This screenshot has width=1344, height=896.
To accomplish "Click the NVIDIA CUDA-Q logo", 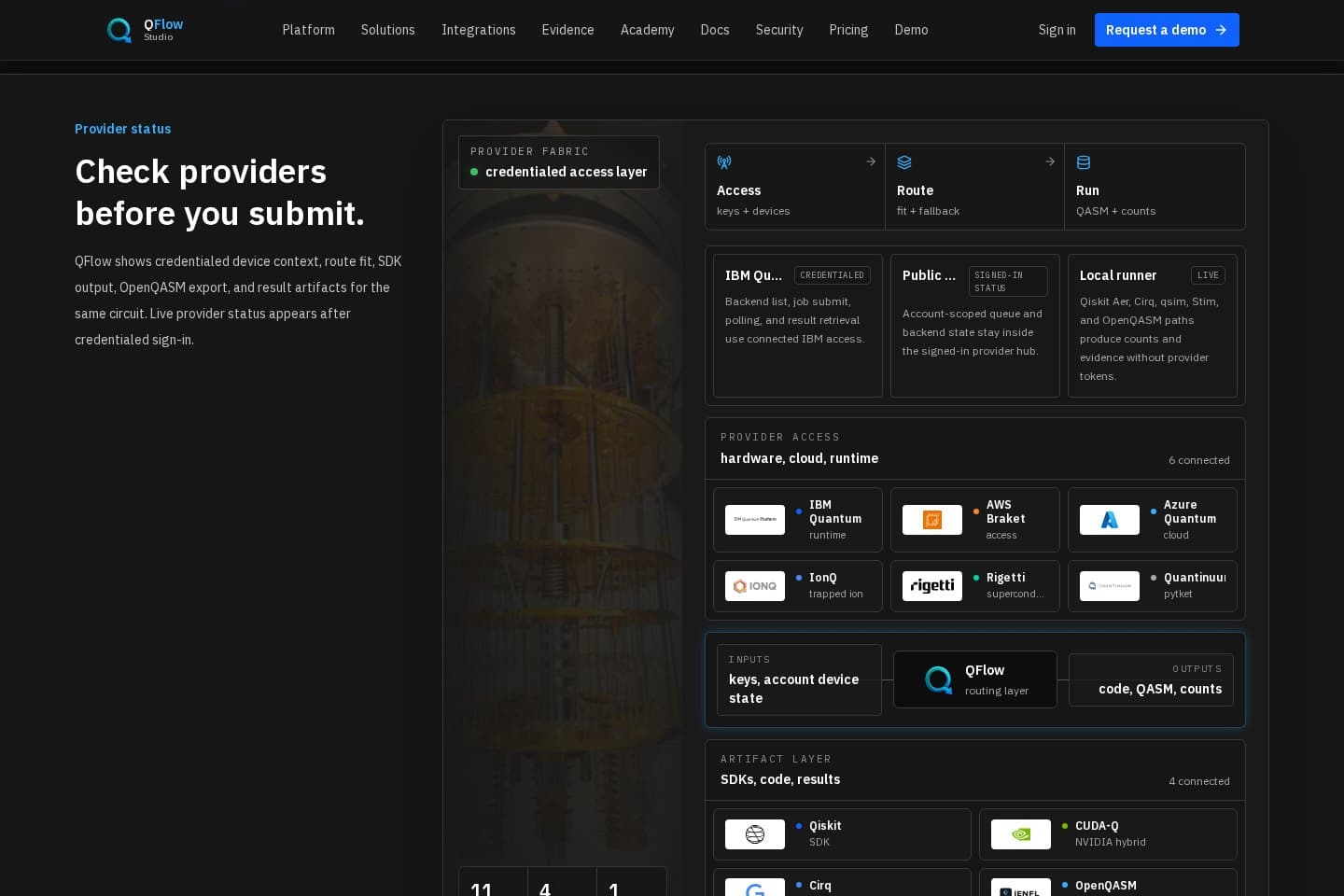I will (x=1021, y=834).
